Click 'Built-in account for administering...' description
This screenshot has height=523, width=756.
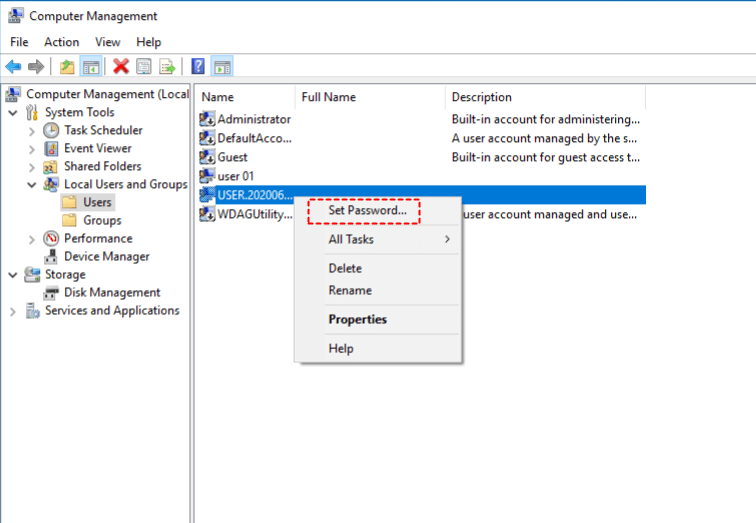point(546,119)
